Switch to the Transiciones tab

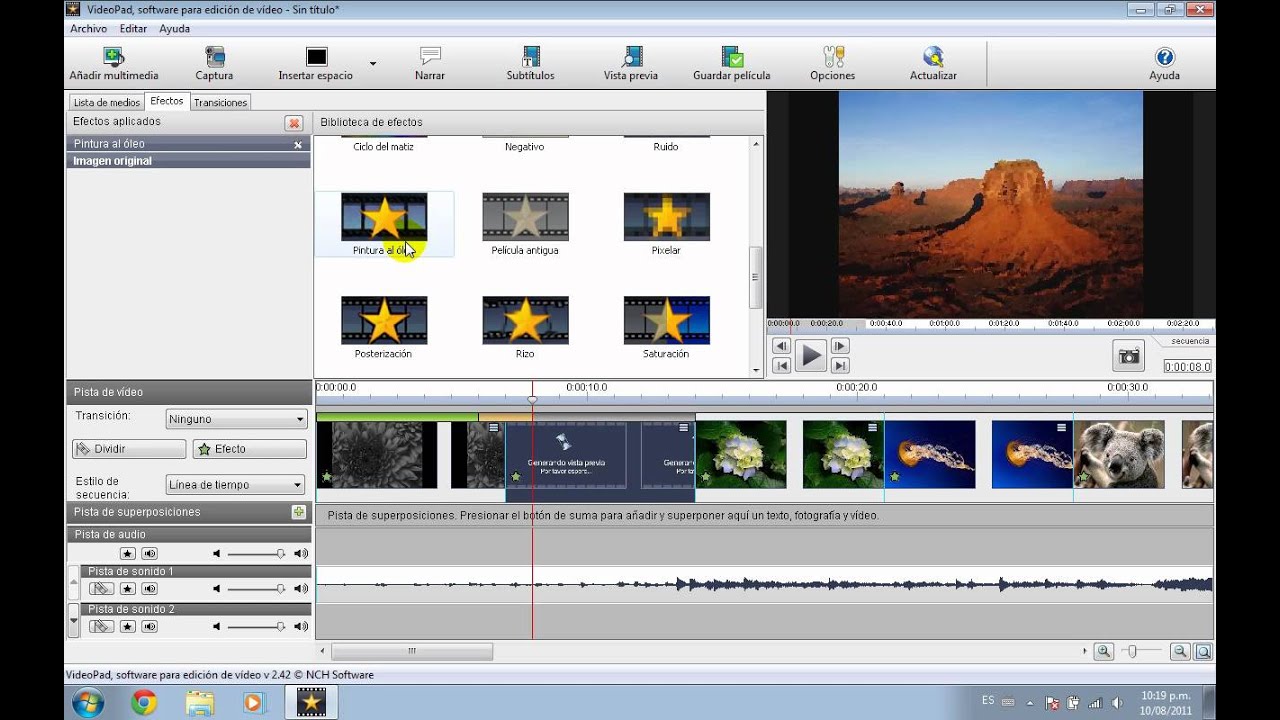click(x=220, y=102)
